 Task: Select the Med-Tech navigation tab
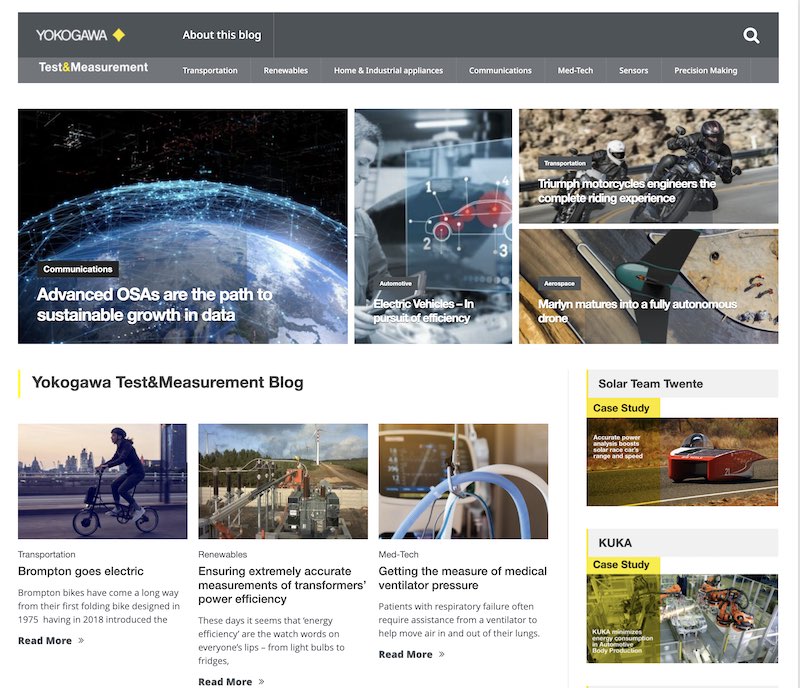tap(575, 71)
